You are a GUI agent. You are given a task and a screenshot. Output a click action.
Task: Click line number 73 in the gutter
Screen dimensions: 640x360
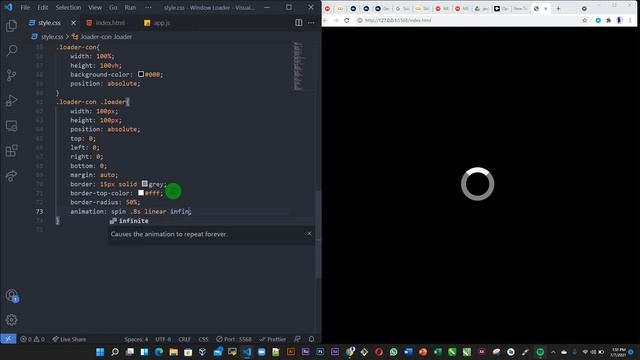39,211
